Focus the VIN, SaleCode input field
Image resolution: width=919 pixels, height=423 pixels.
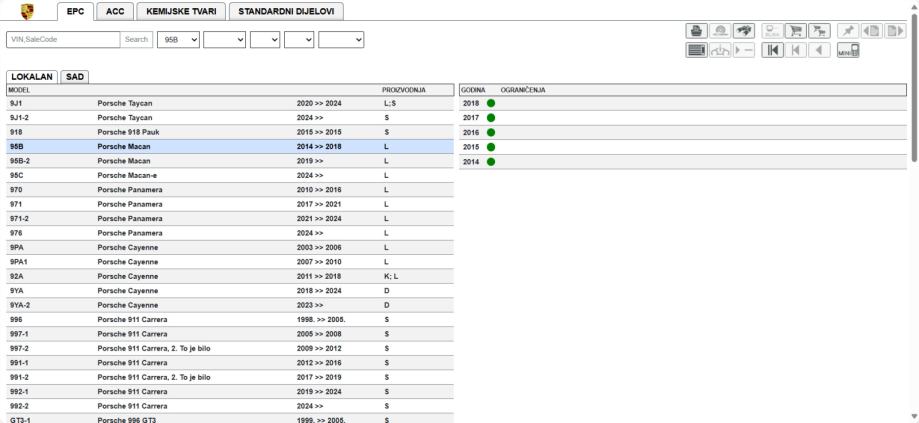tap(63, 39)
